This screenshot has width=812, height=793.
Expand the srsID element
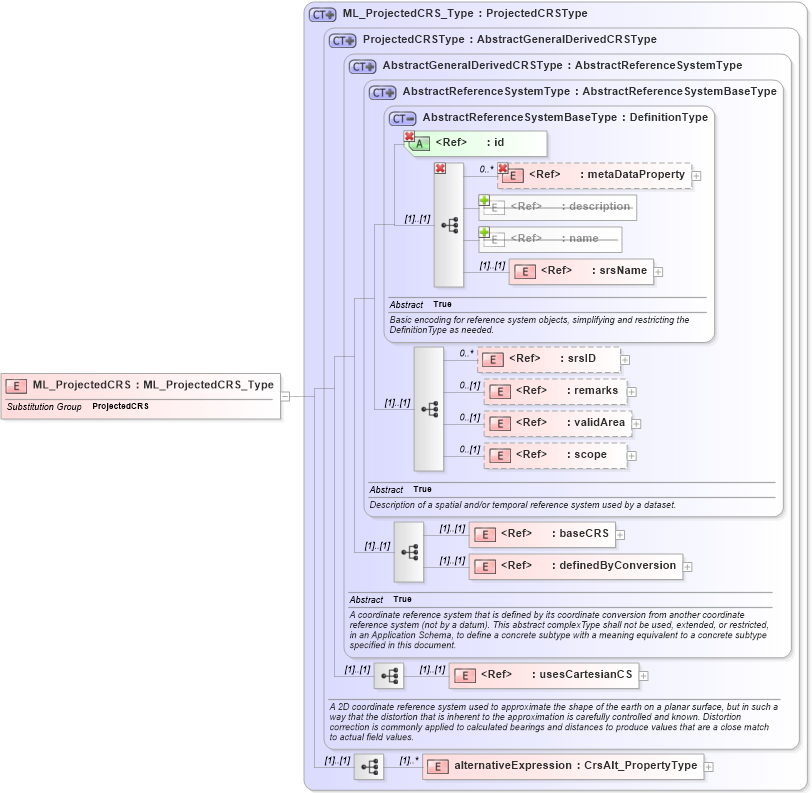click(x=623, y=359)
